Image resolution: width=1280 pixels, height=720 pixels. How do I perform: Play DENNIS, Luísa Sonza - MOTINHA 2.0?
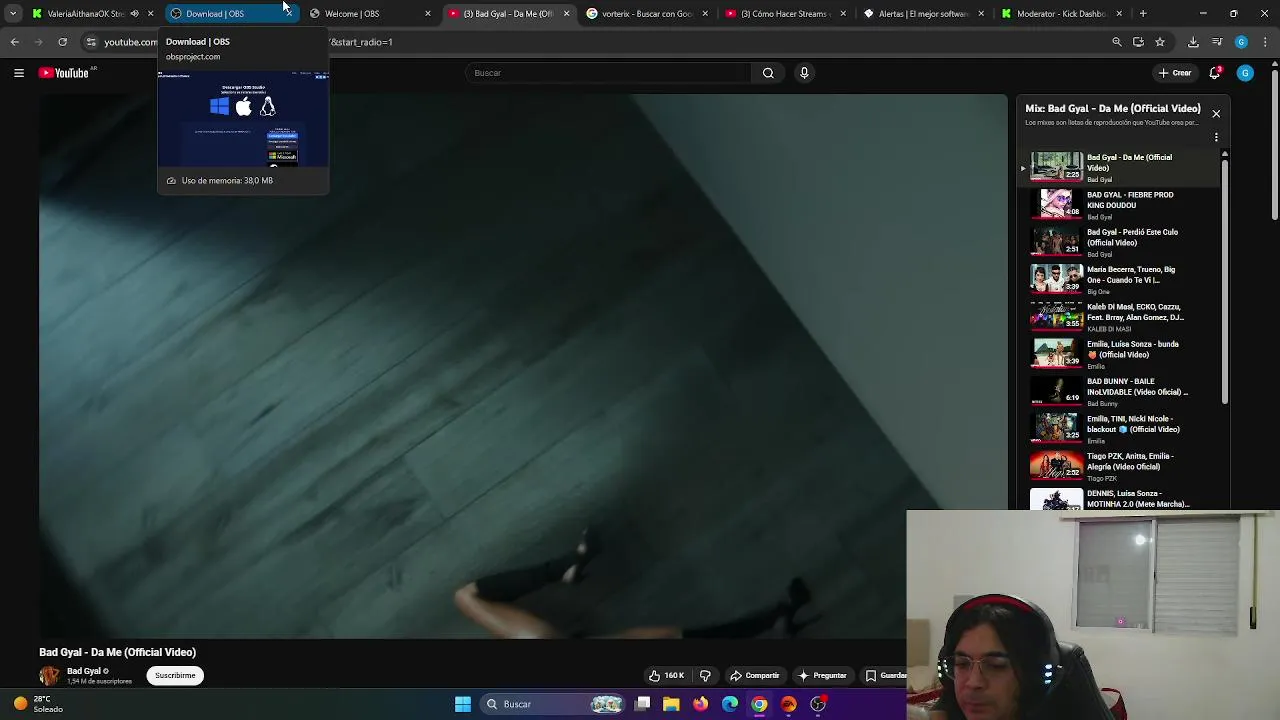[x=1120, y=498]
